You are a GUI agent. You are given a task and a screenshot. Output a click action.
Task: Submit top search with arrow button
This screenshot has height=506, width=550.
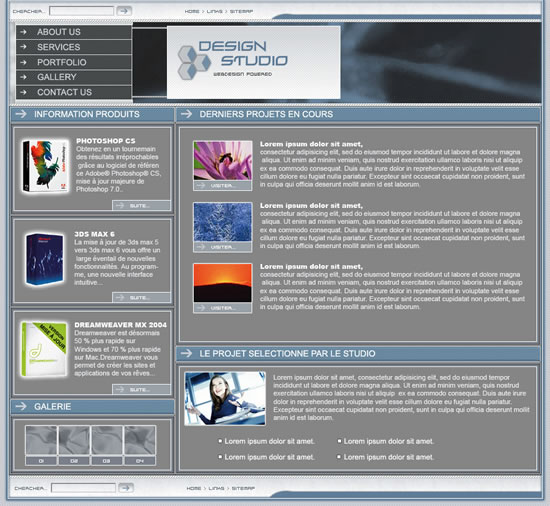point(124,11)
